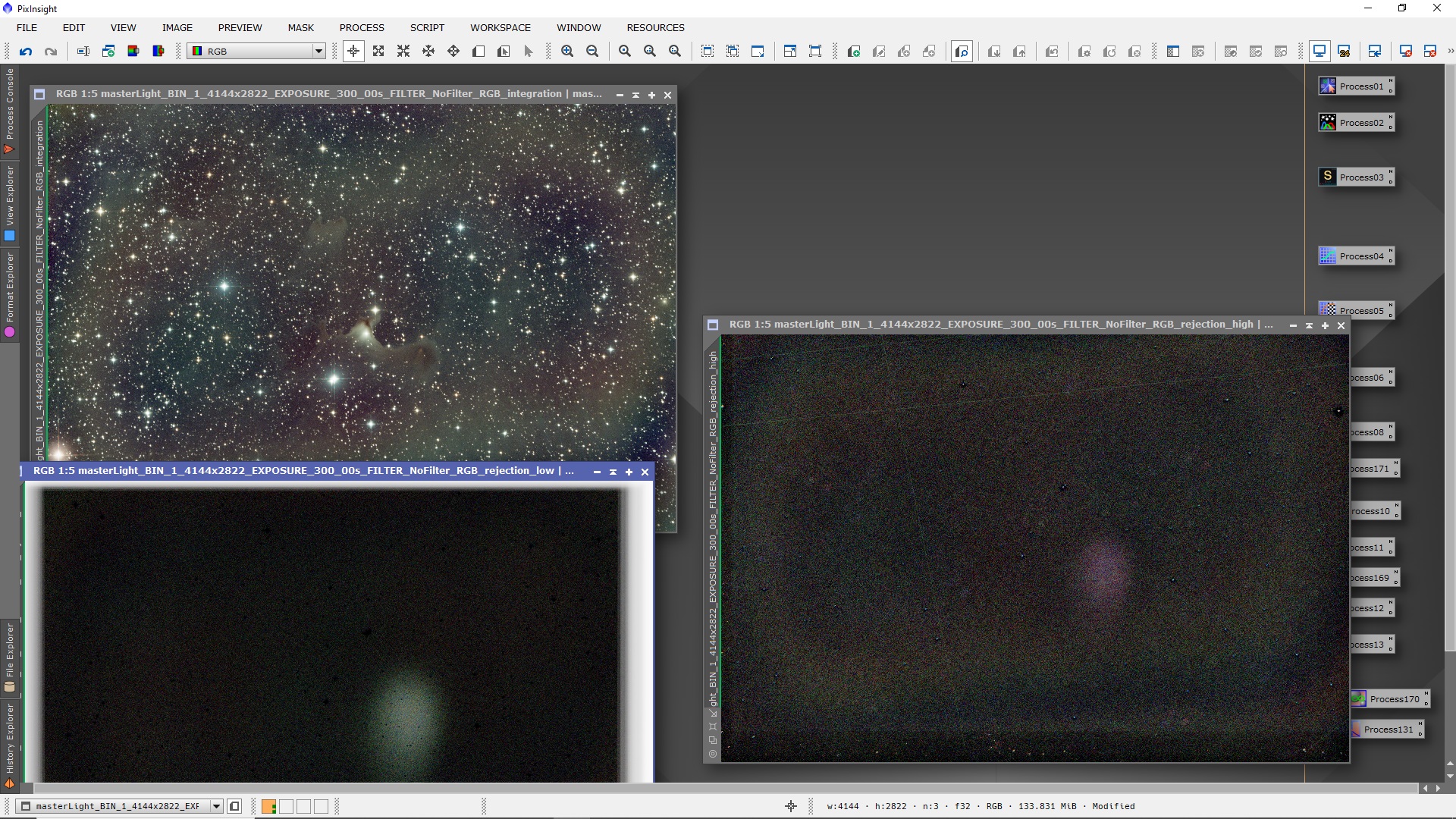This screenshot has width=1456, height=819.
Task: Click the Process04 process icon
Action: 1356,256
